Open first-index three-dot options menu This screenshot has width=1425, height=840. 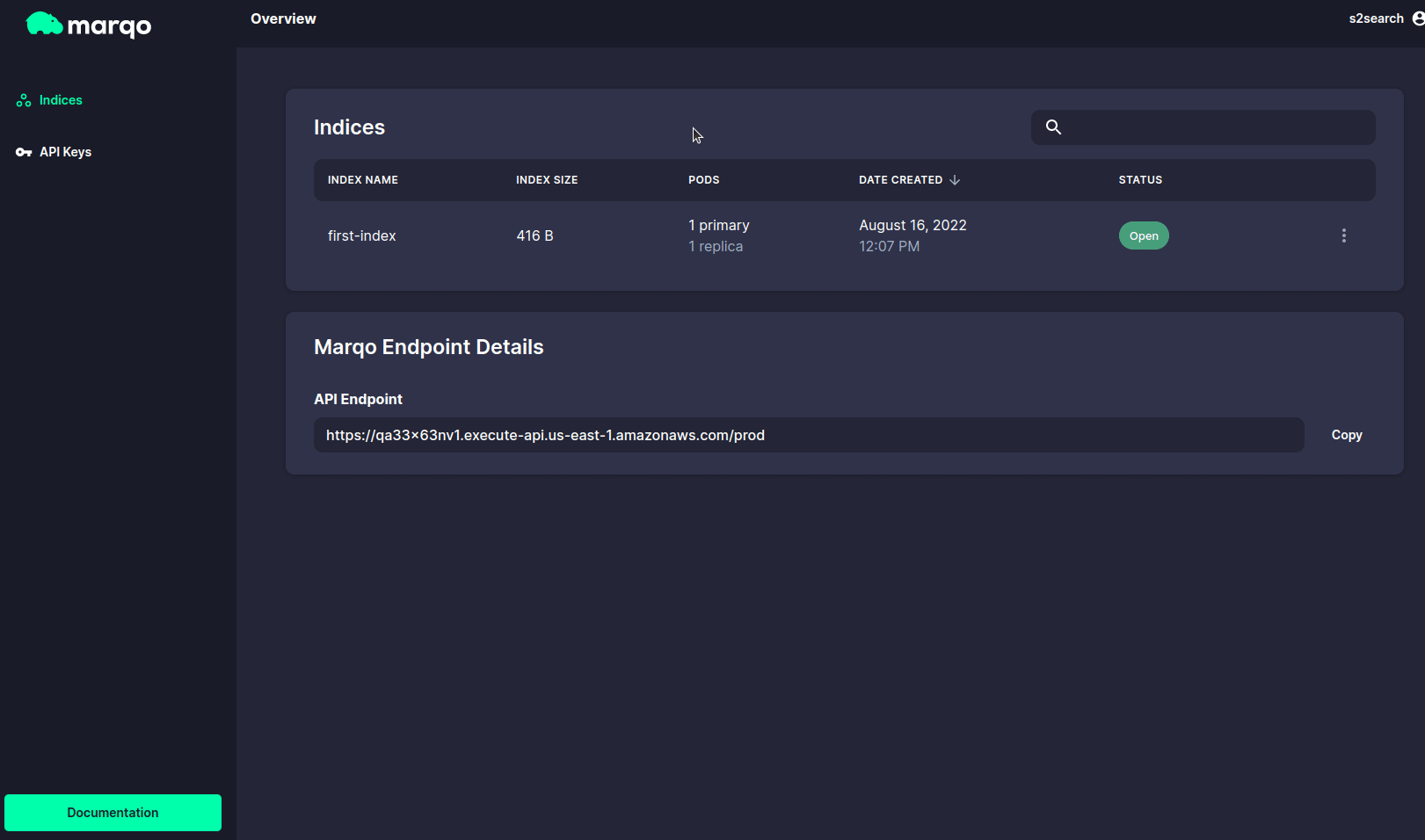[x=1343, y=235]
